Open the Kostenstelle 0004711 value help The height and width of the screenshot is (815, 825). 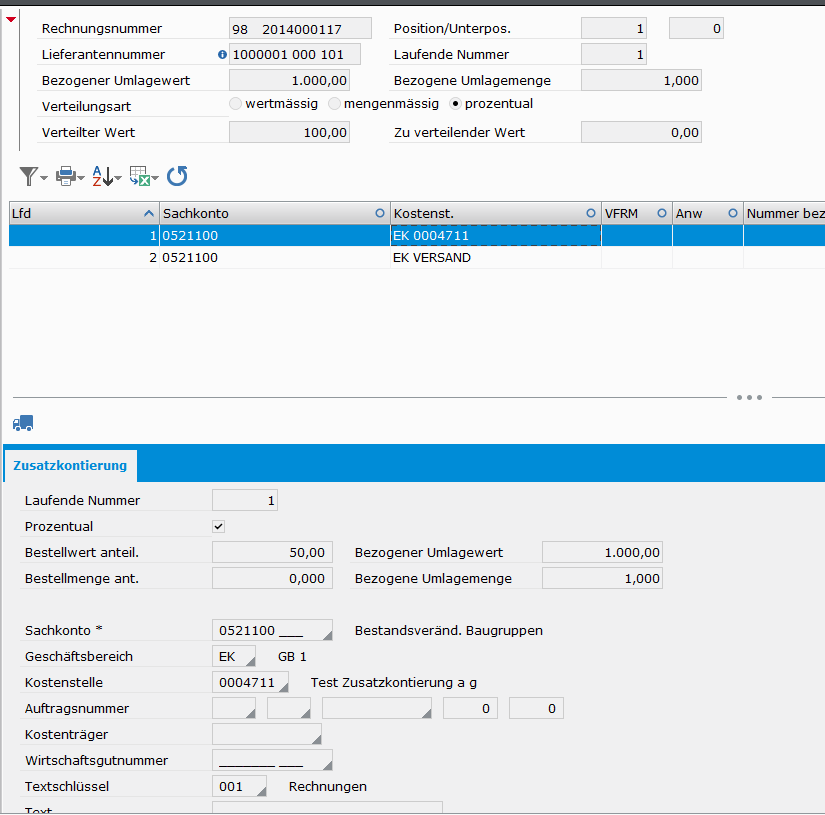pyautogui.click(x=284, y=687)
